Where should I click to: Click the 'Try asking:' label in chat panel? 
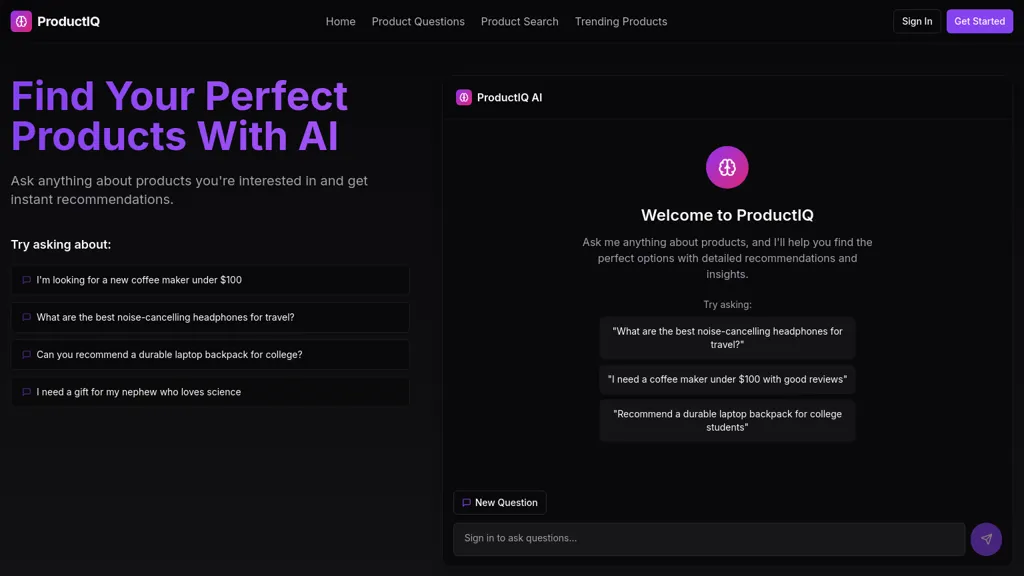click(727, 305)
